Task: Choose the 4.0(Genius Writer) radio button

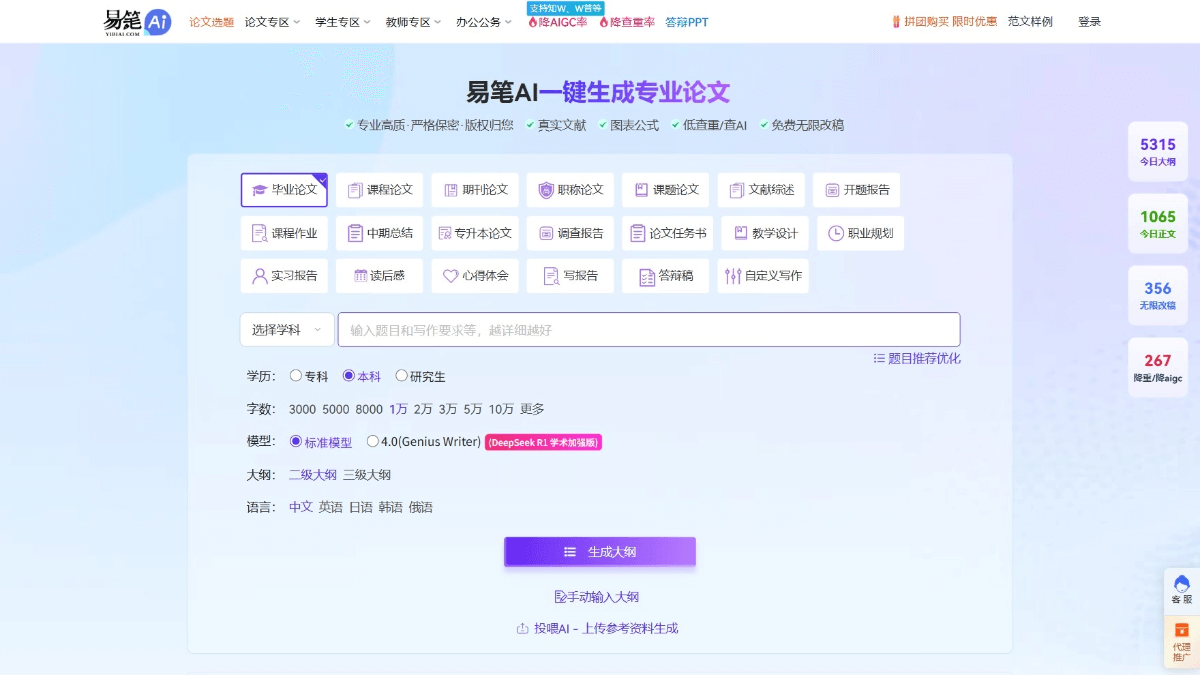Action: (373, 441)
